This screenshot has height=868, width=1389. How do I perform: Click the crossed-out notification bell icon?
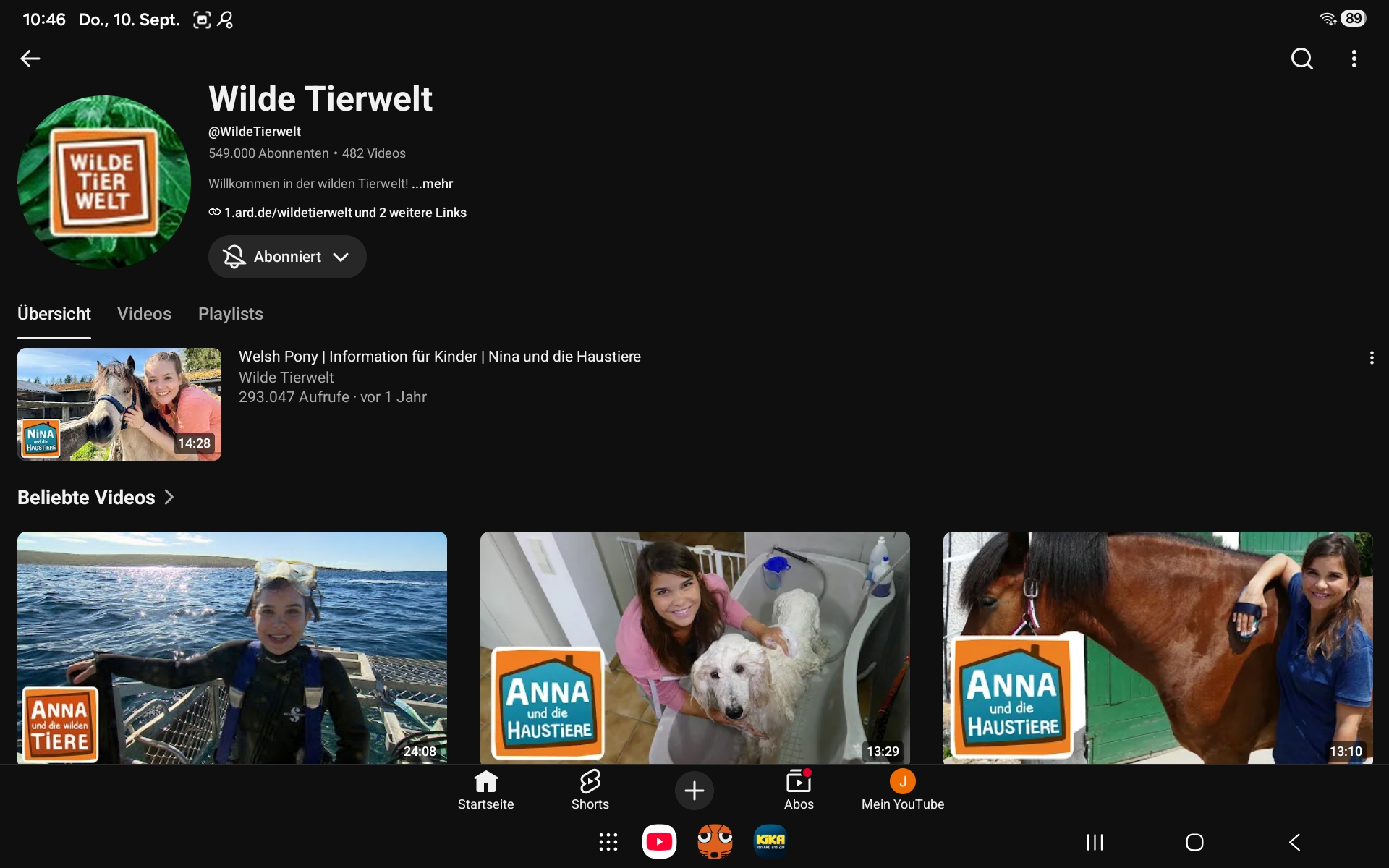coord(234,257)
